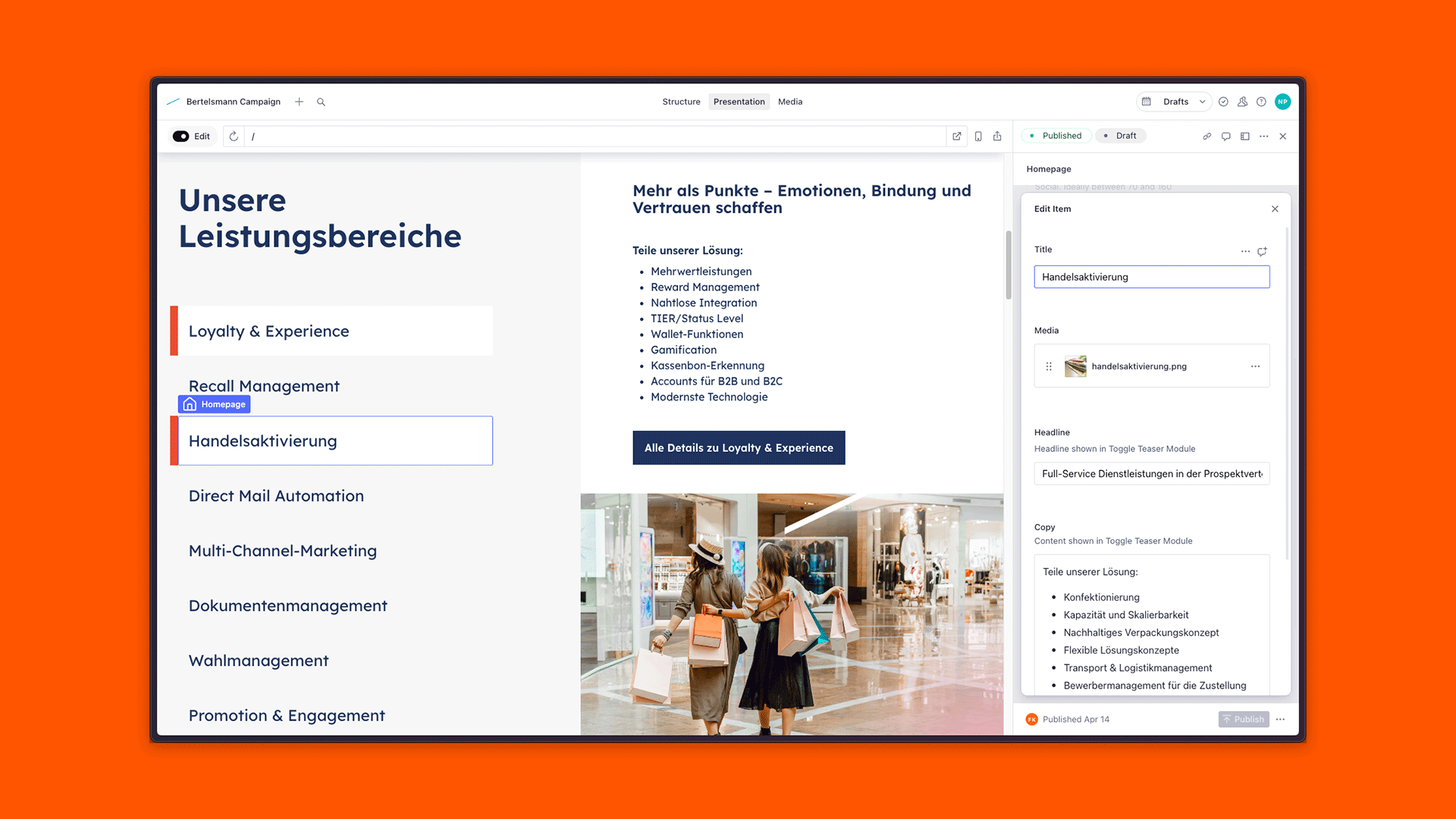Click the plus icon beside Bertelsmann Campaign

point(300,102)
